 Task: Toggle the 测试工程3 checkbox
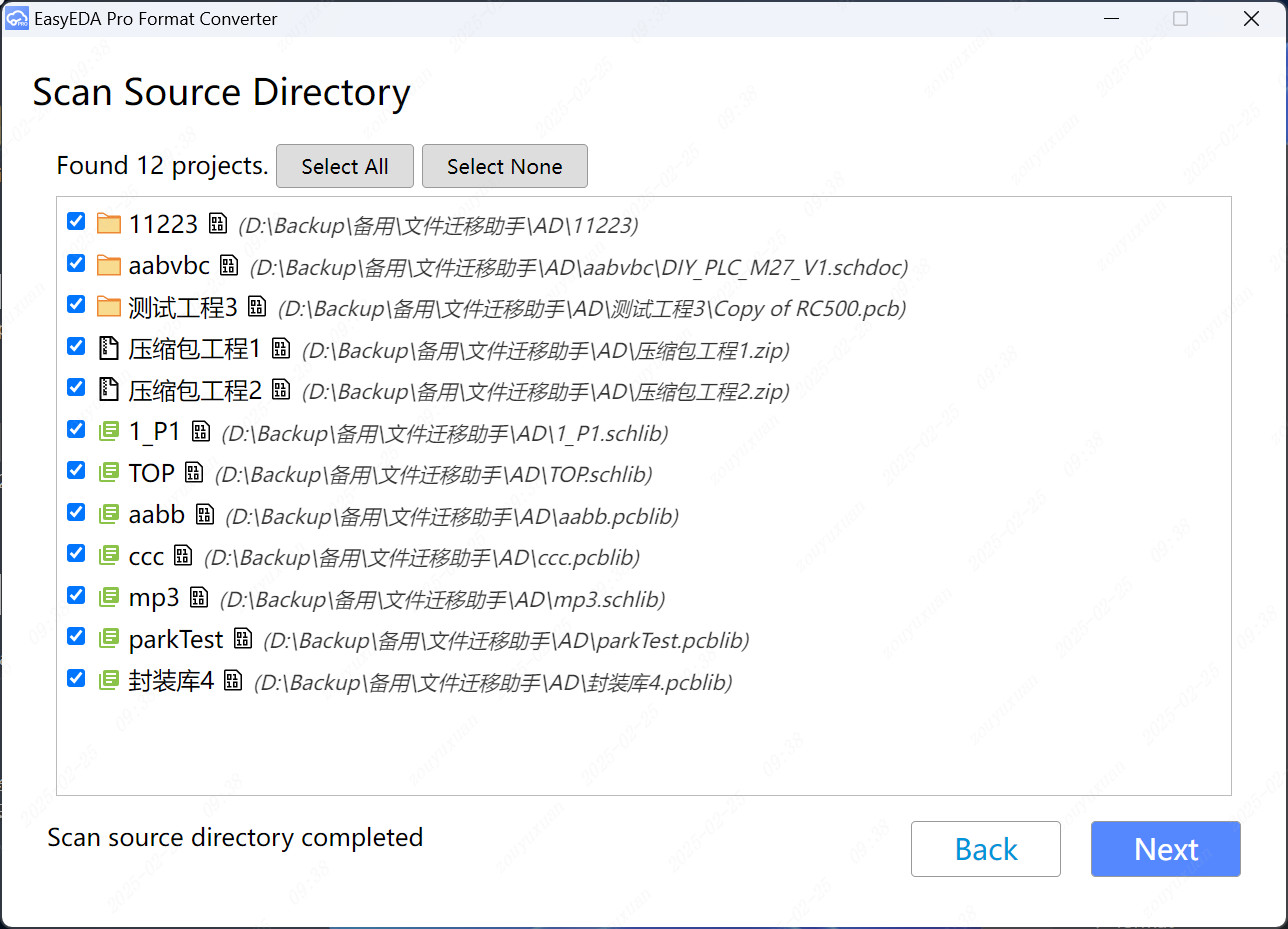pyautogui.click(x=76, y=304)
